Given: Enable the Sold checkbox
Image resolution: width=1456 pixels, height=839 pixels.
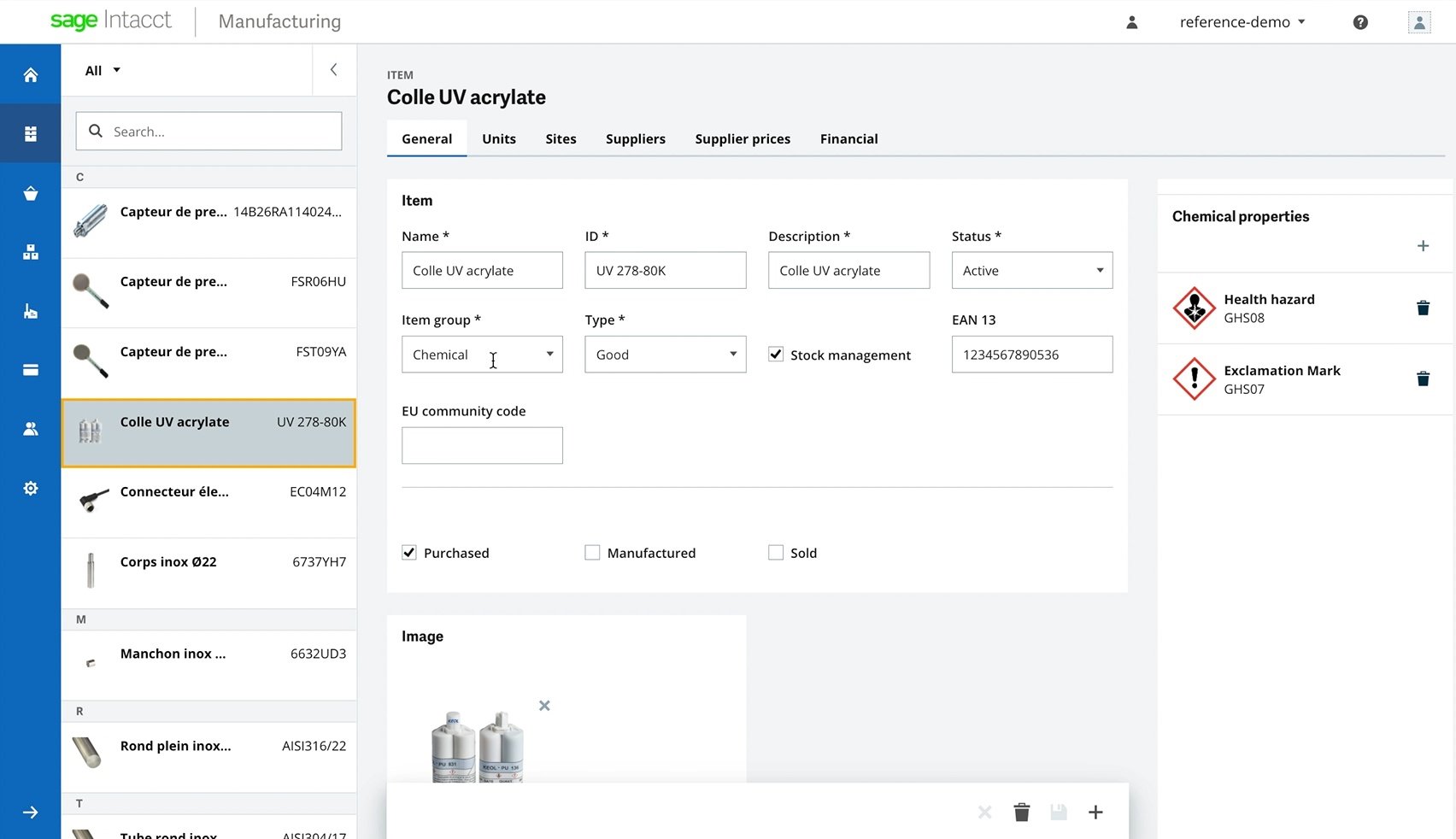Looking at the screenshot, I should [776, 552].
